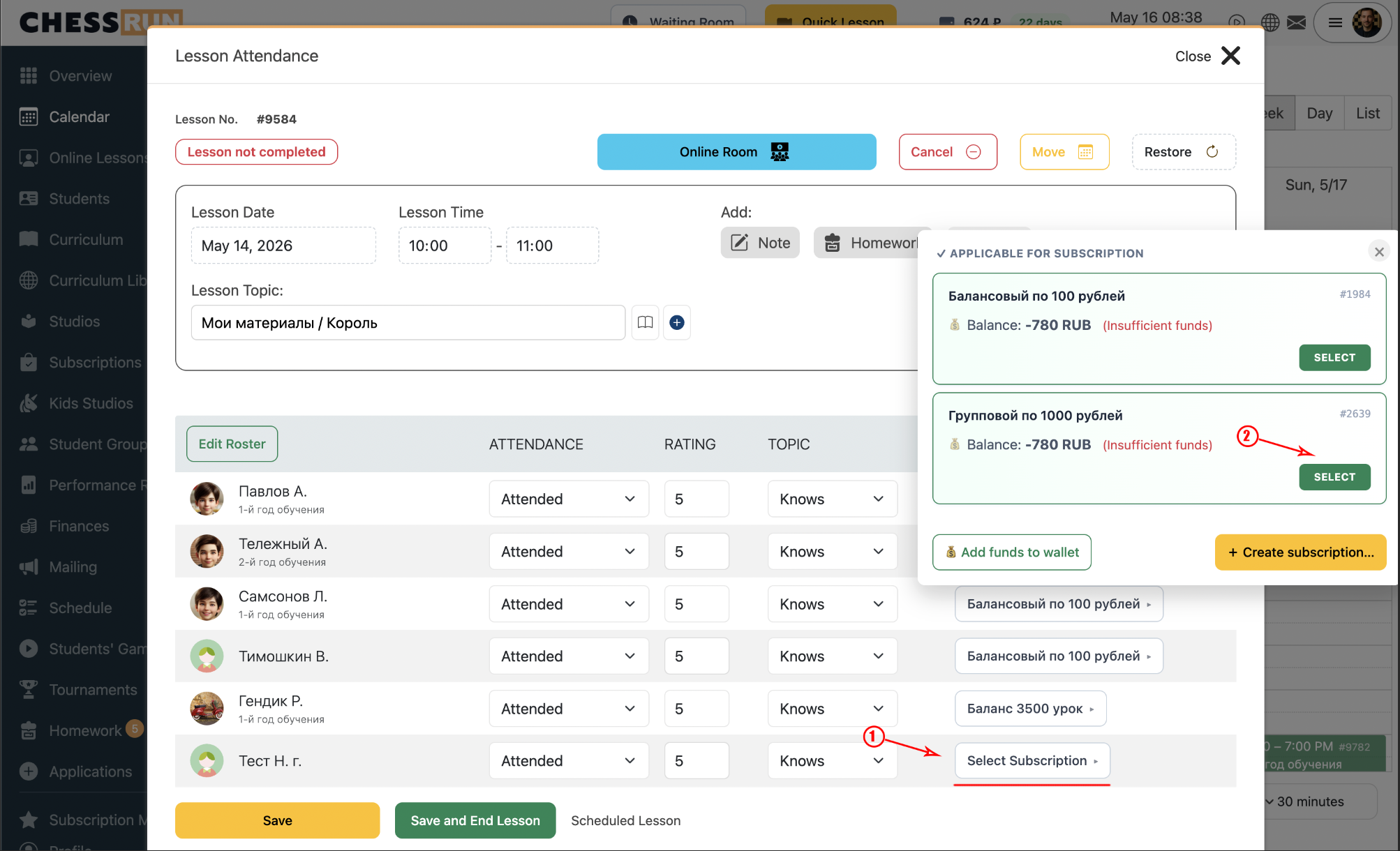Click the Schedule sidebar icon
This screenshot has height=851, width=1400.
pyautogui.click(x=29, y=608)
